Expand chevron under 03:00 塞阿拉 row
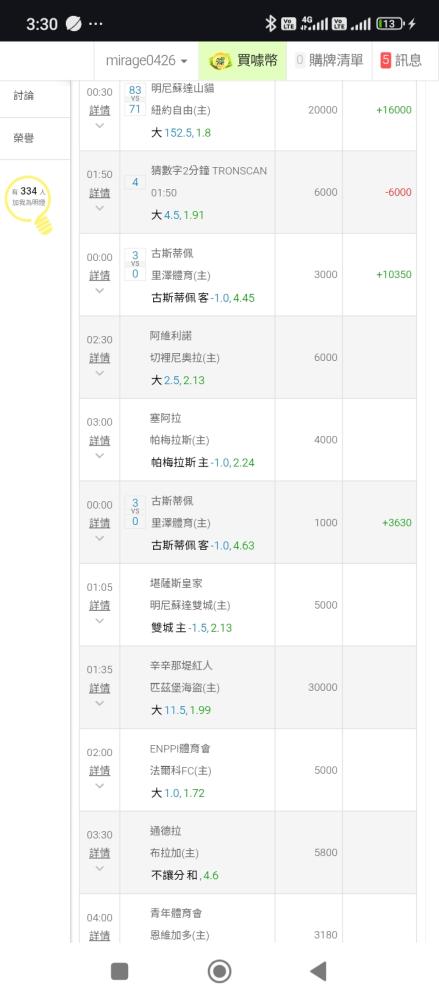 coord(99,456)
